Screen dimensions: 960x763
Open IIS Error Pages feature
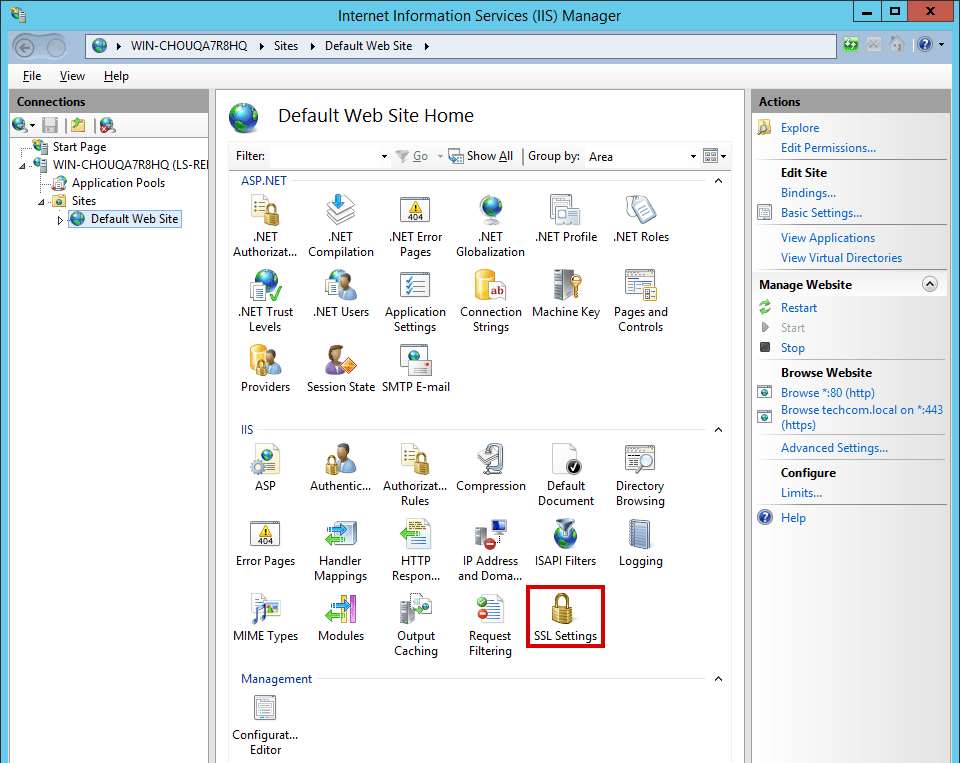(x=265, y=543)
